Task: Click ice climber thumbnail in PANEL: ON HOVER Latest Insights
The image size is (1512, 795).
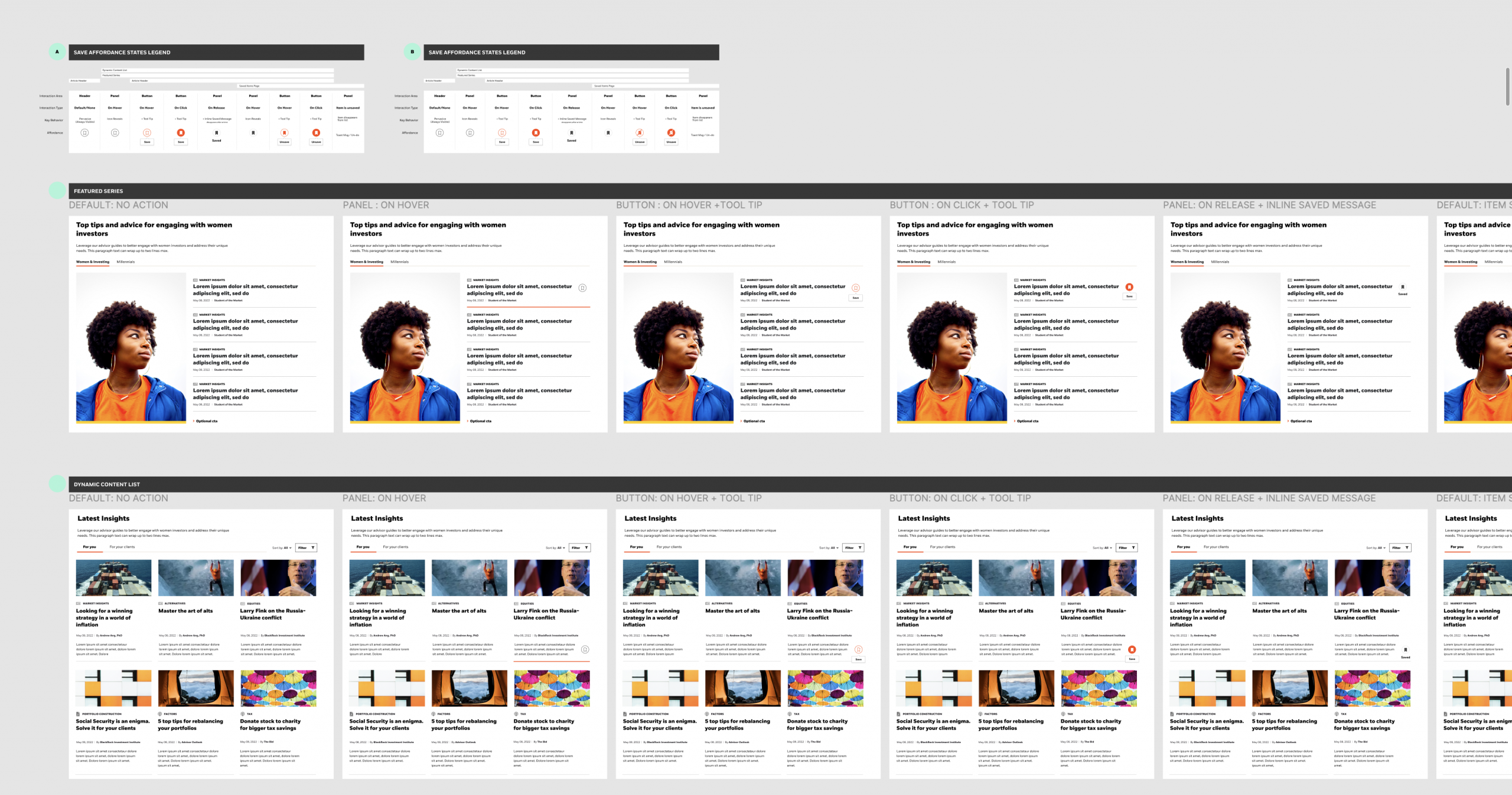Action: click(x=470, y=578)
